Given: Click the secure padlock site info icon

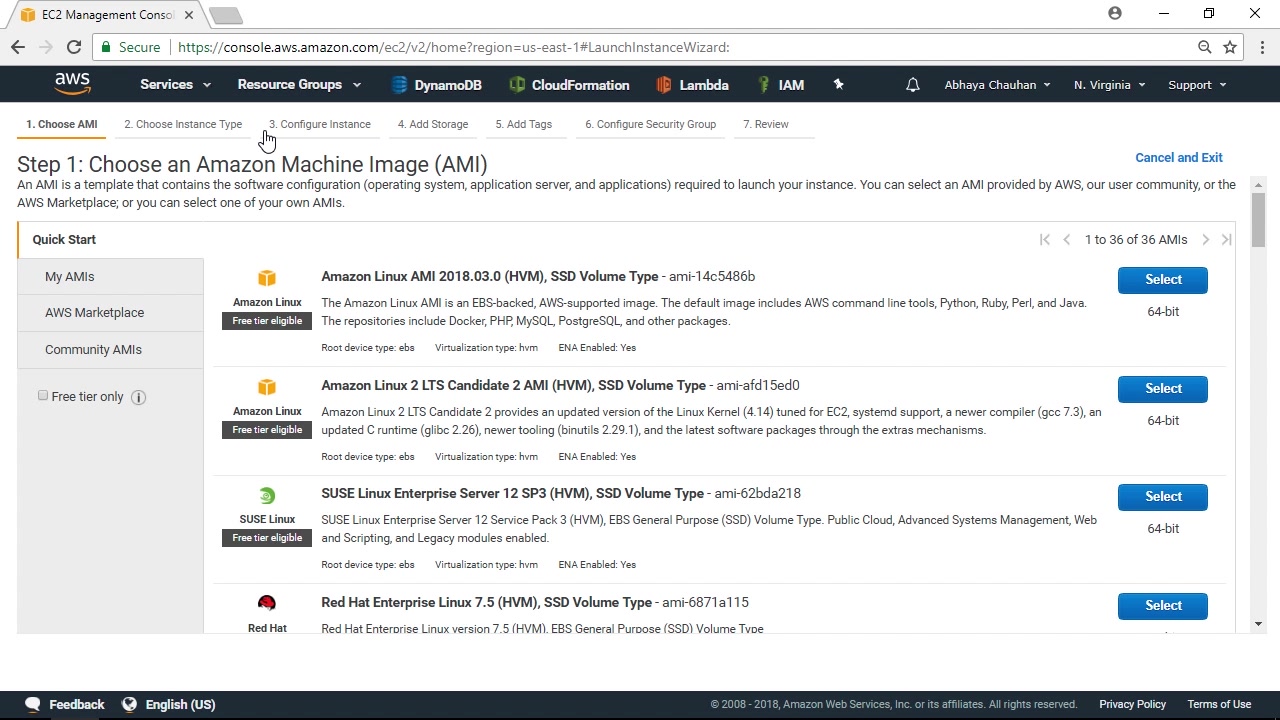Looking at the screenshot, I should tap(106, 47).
